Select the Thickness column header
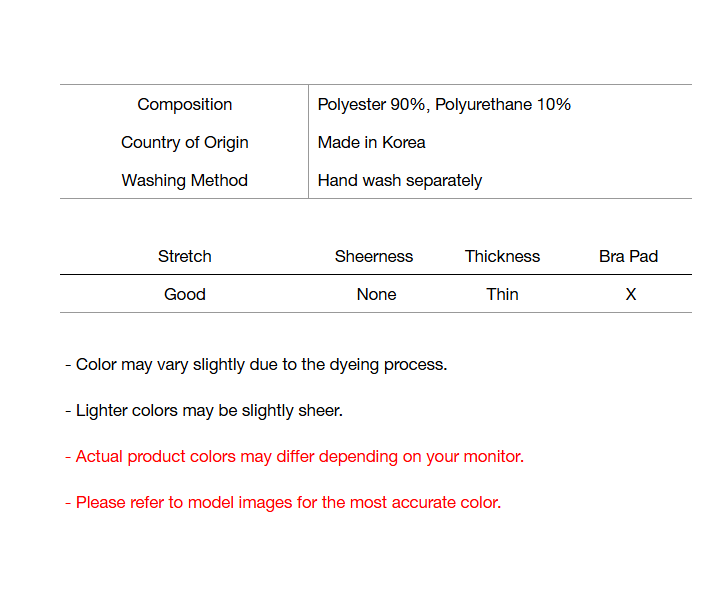The width and height of the screenshot is (728, 600). pos(502,256)
